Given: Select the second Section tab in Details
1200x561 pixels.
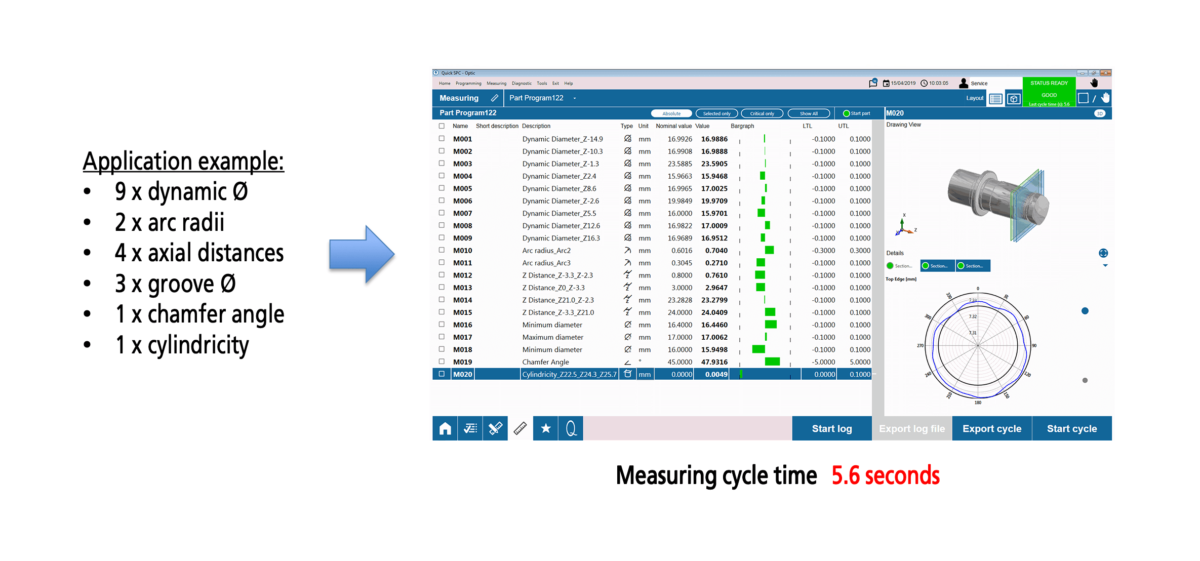Looking at the screenshot, I should pyautogui.click(x=938, y=265).
